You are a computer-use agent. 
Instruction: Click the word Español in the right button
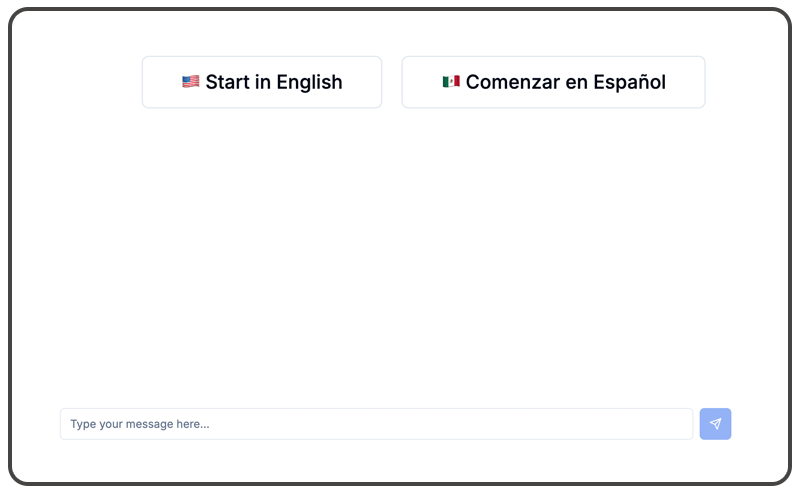(630, 82)
